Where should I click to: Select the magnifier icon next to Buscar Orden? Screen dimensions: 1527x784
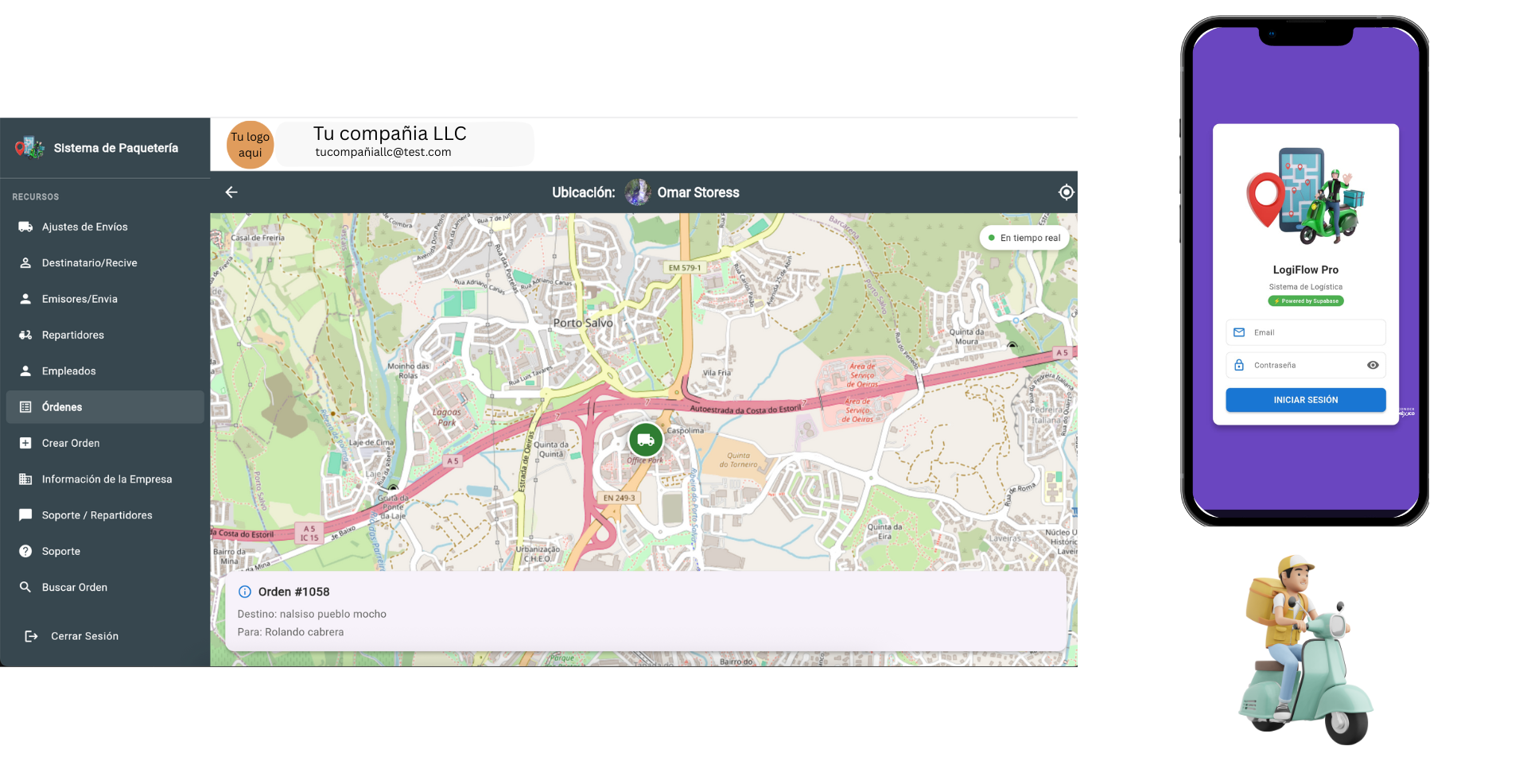pyautogui.click(x=25, y=587)
